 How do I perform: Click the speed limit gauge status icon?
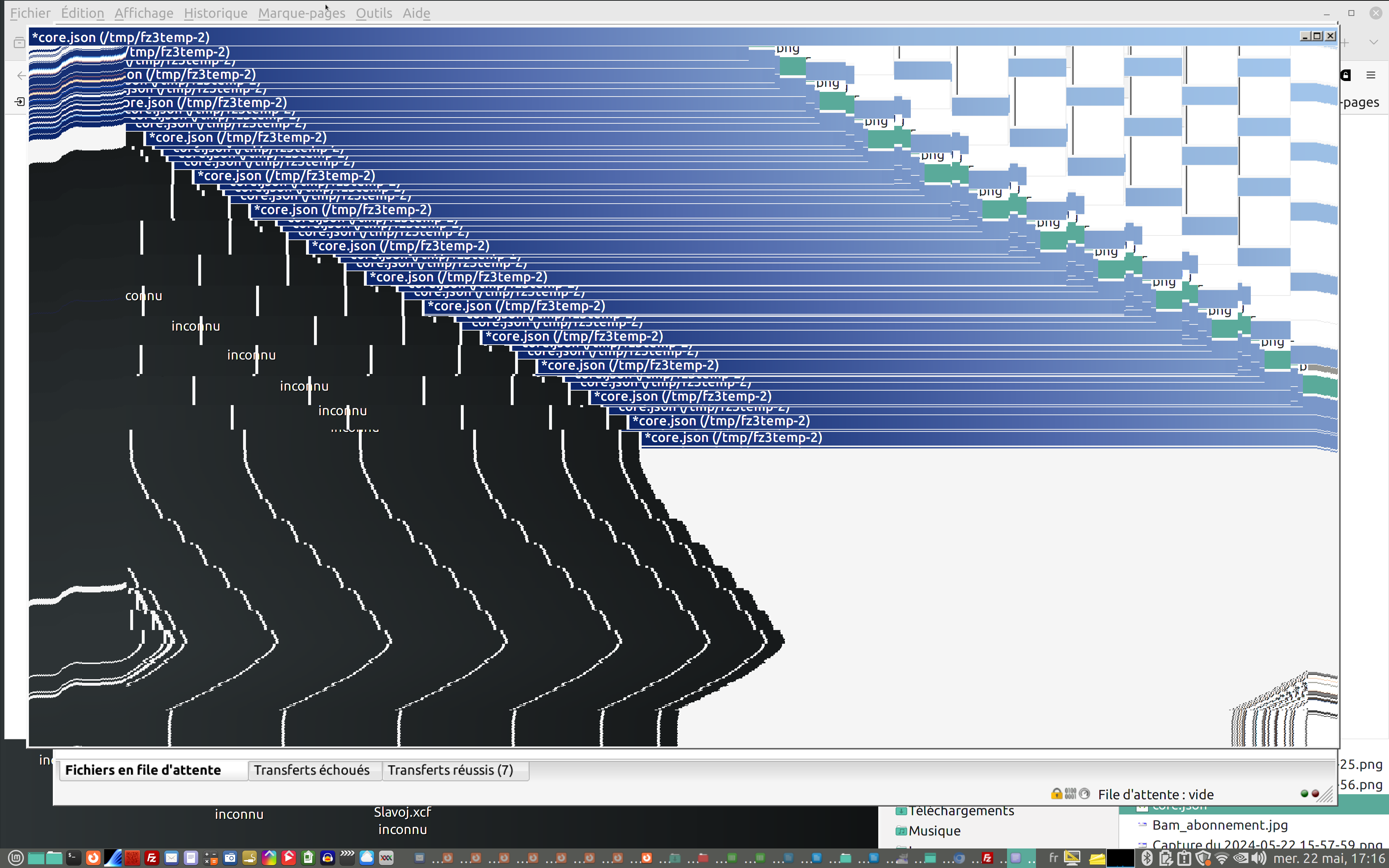[1085, 794]
